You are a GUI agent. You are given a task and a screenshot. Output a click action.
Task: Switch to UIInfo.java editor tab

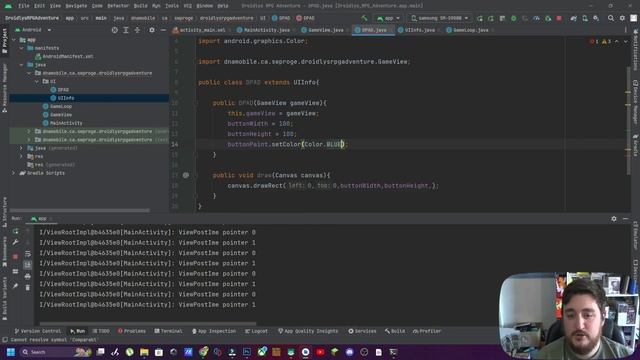[419, 30]
